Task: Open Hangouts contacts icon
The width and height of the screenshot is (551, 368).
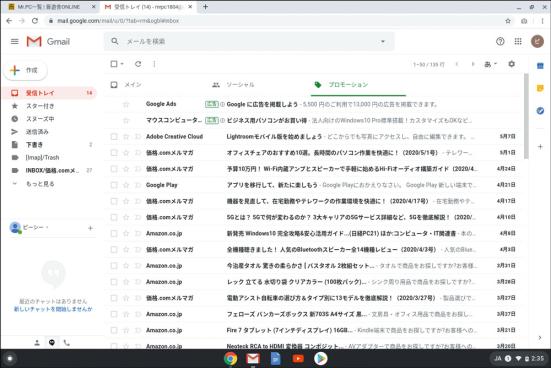Action: (x=37, y=343)
